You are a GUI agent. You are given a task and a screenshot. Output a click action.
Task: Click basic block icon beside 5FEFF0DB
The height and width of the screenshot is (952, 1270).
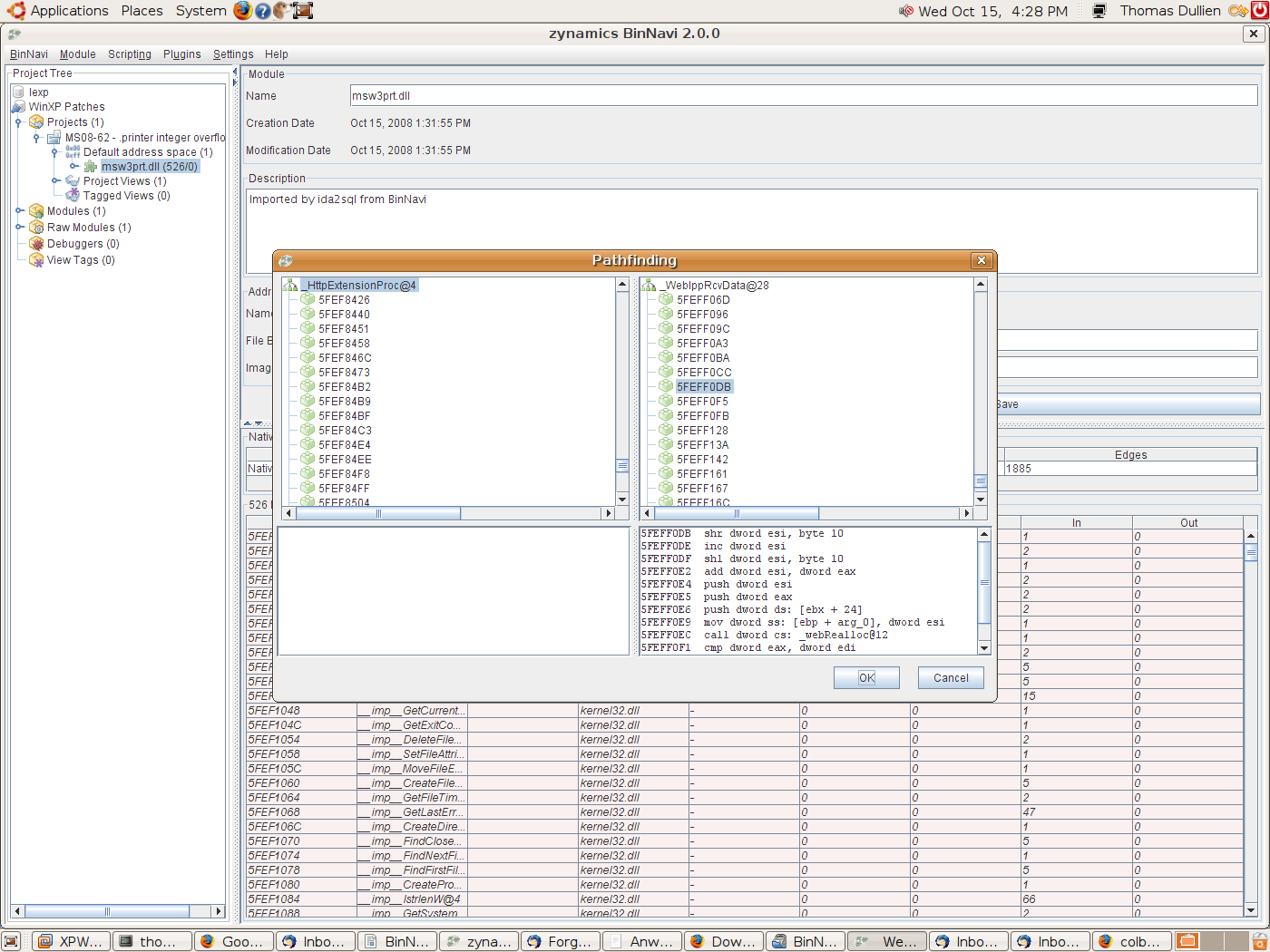(666, 387)
